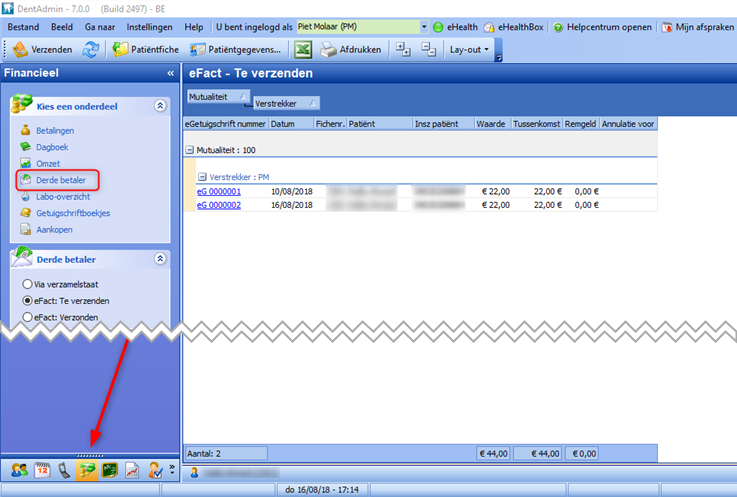Open Labo-overzicht in the side panel
The width and height of the screenshot is (737, 497).
[x=63, y=197]
